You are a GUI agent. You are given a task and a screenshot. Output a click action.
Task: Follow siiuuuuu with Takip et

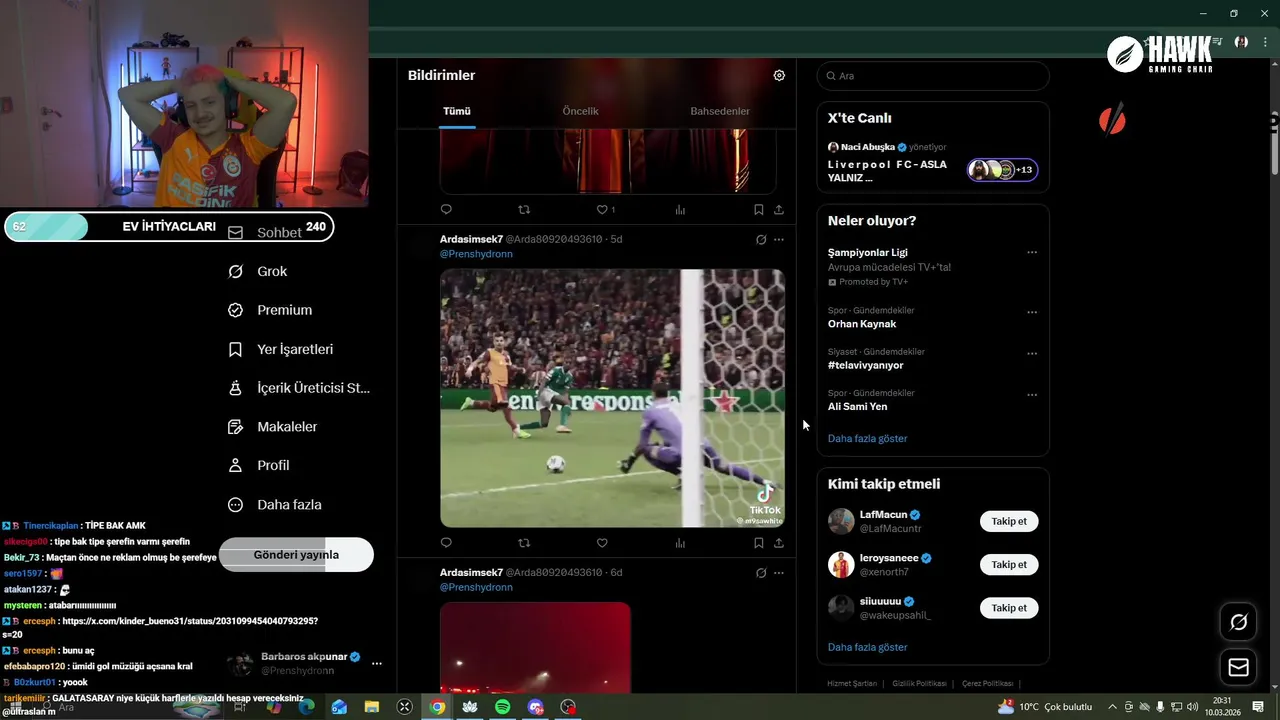pyautogui.click(x=1009, y=608)
